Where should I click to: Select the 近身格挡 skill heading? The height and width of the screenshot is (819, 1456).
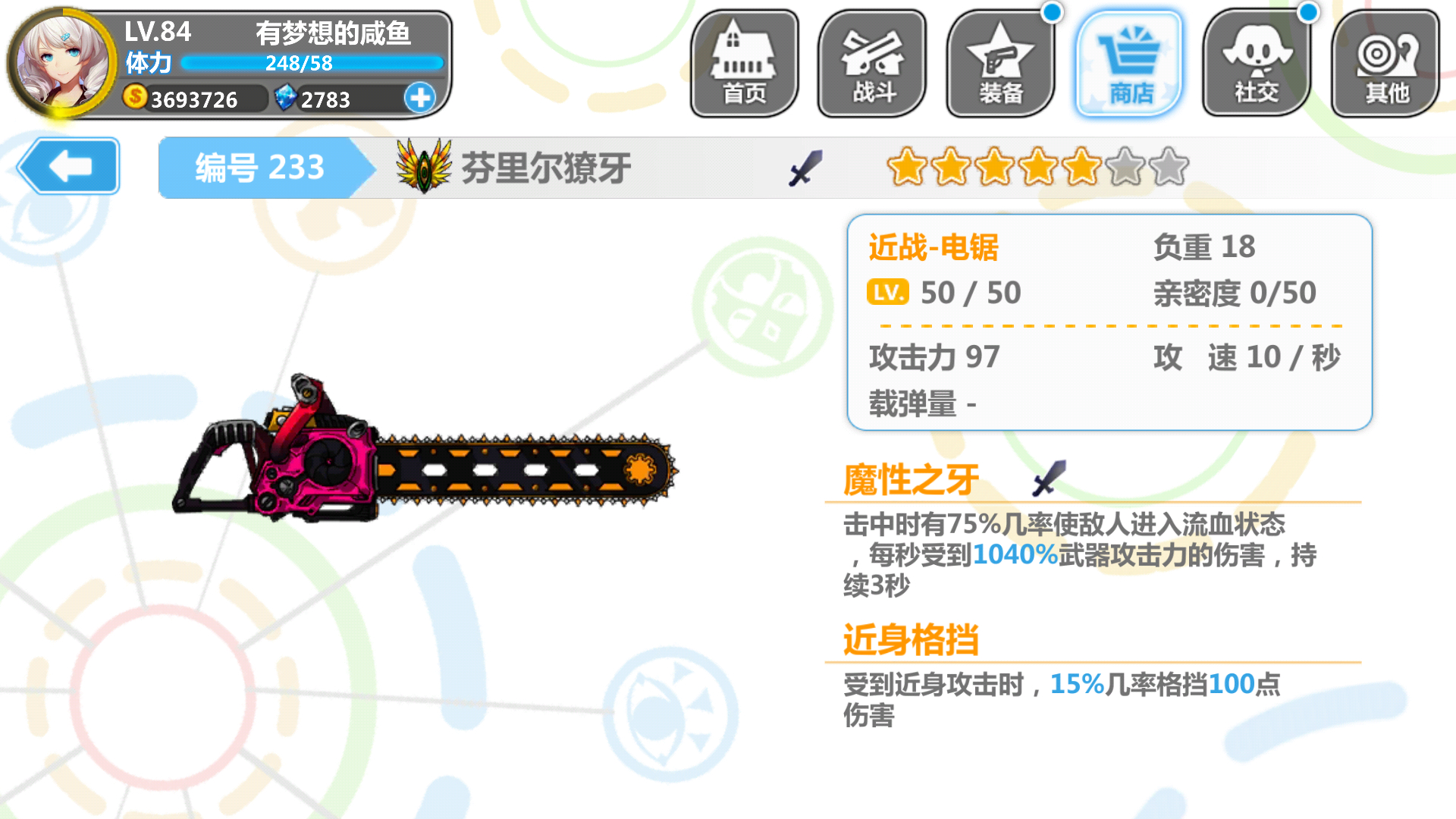911,639
